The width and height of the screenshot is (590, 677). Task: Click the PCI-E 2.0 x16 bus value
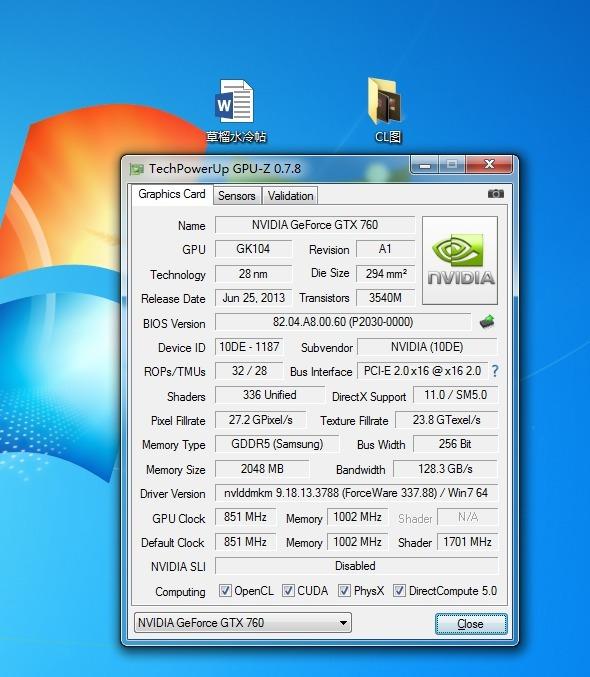422,371
